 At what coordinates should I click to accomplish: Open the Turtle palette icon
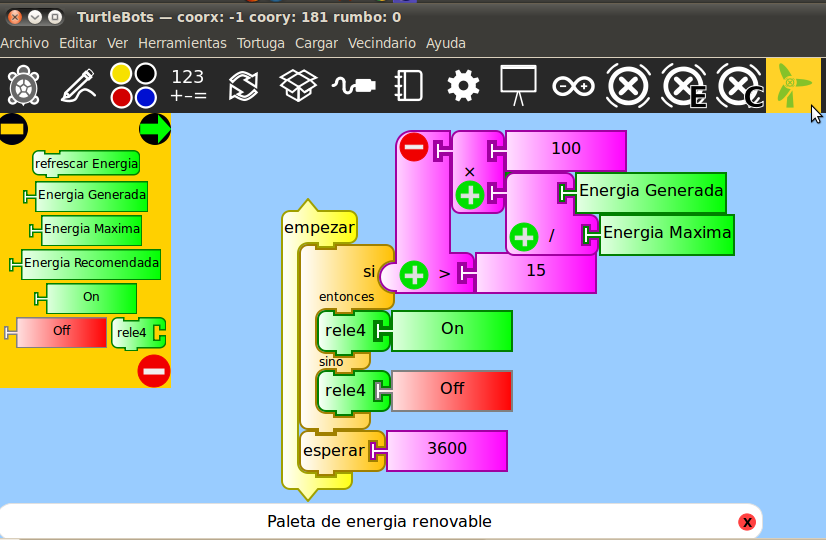point(24,85)
